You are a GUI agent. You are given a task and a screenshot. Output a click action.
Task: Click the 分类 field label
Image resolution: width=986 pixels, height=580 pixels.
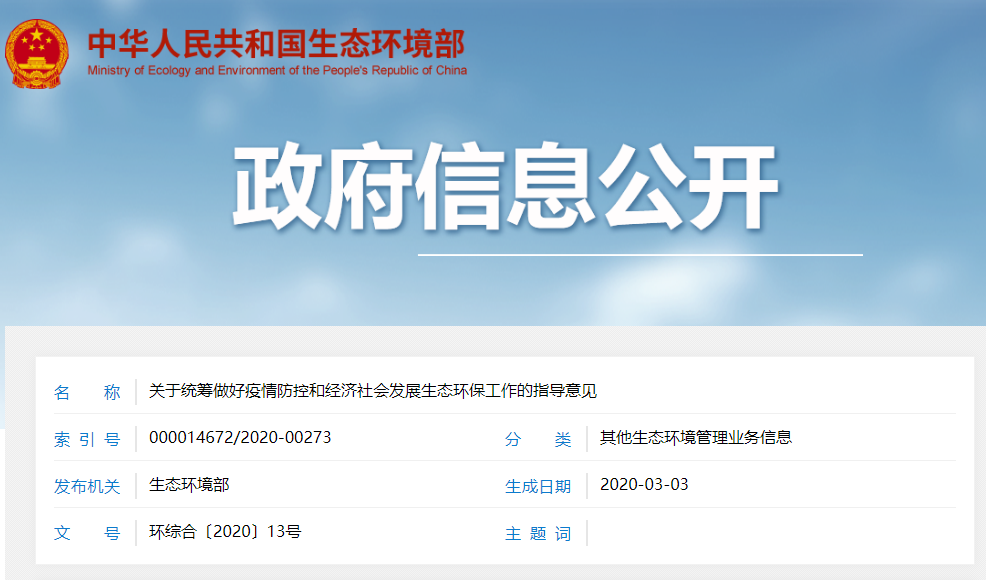(x=538, y=439)
